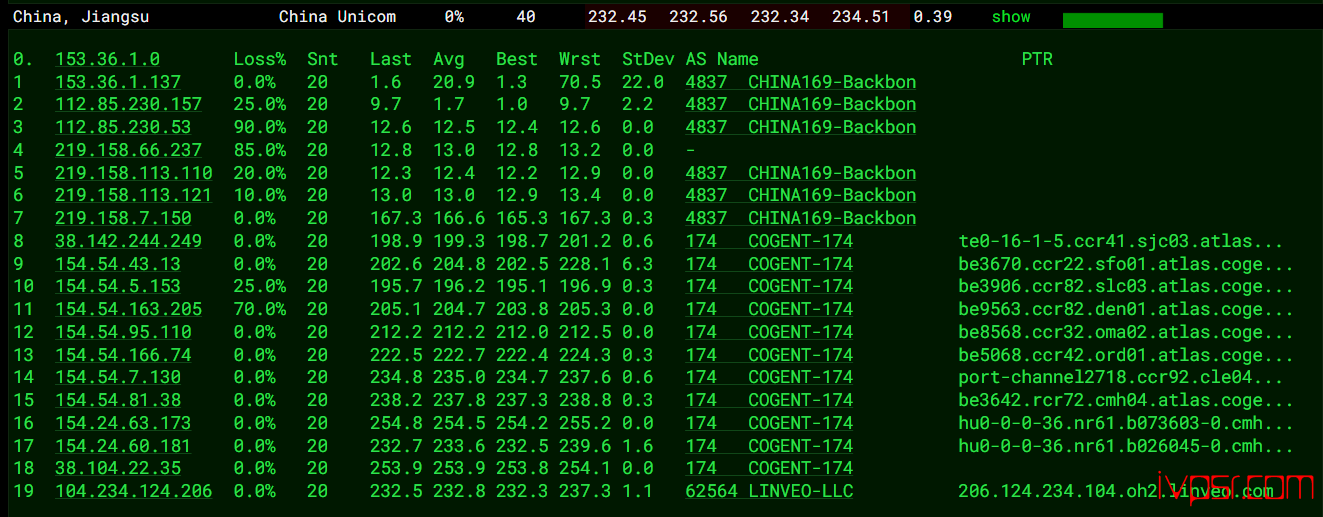Viewport: 1323px width, 517px height.
Task: Open IP link 154.54.95.110
Action: (123, 332)
